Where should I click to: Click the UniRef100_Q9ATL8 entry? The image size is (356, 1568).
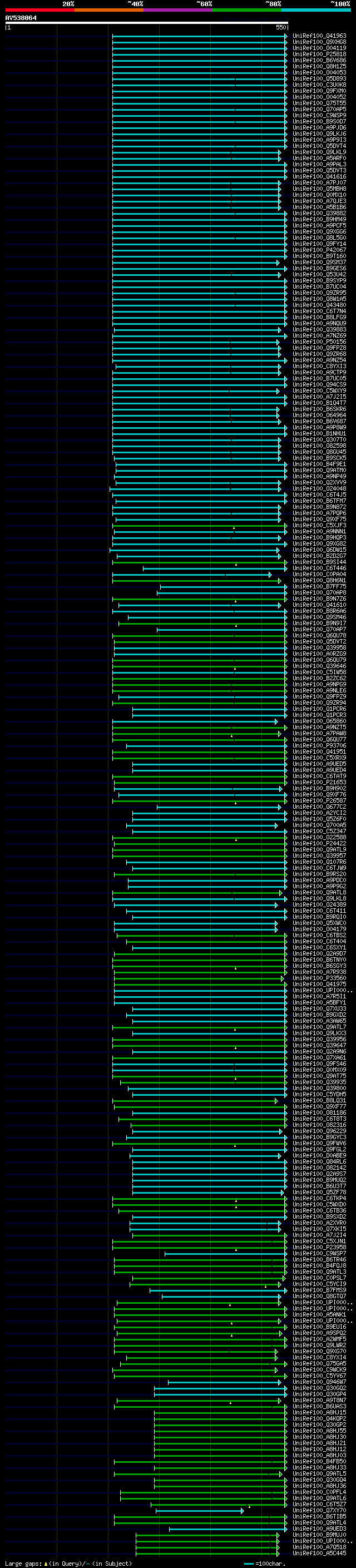pos(319,892)
